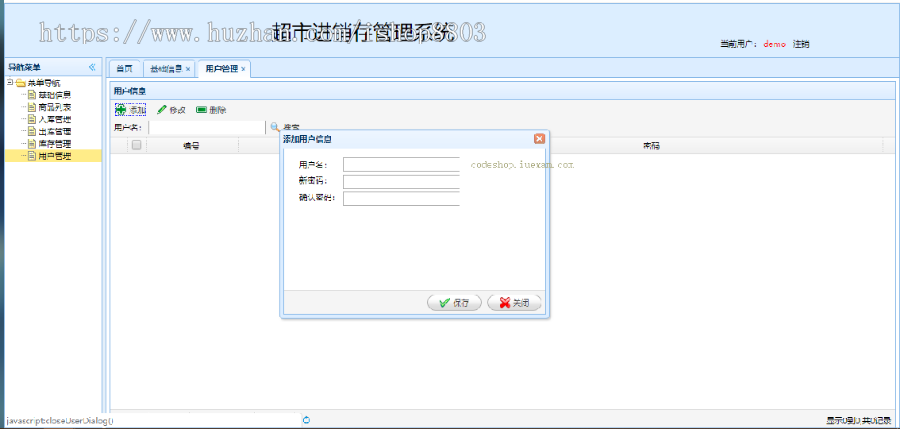900x429 pixels.
Task: Click the refresh icon in the pagination bar
Action: click(307, 420)
